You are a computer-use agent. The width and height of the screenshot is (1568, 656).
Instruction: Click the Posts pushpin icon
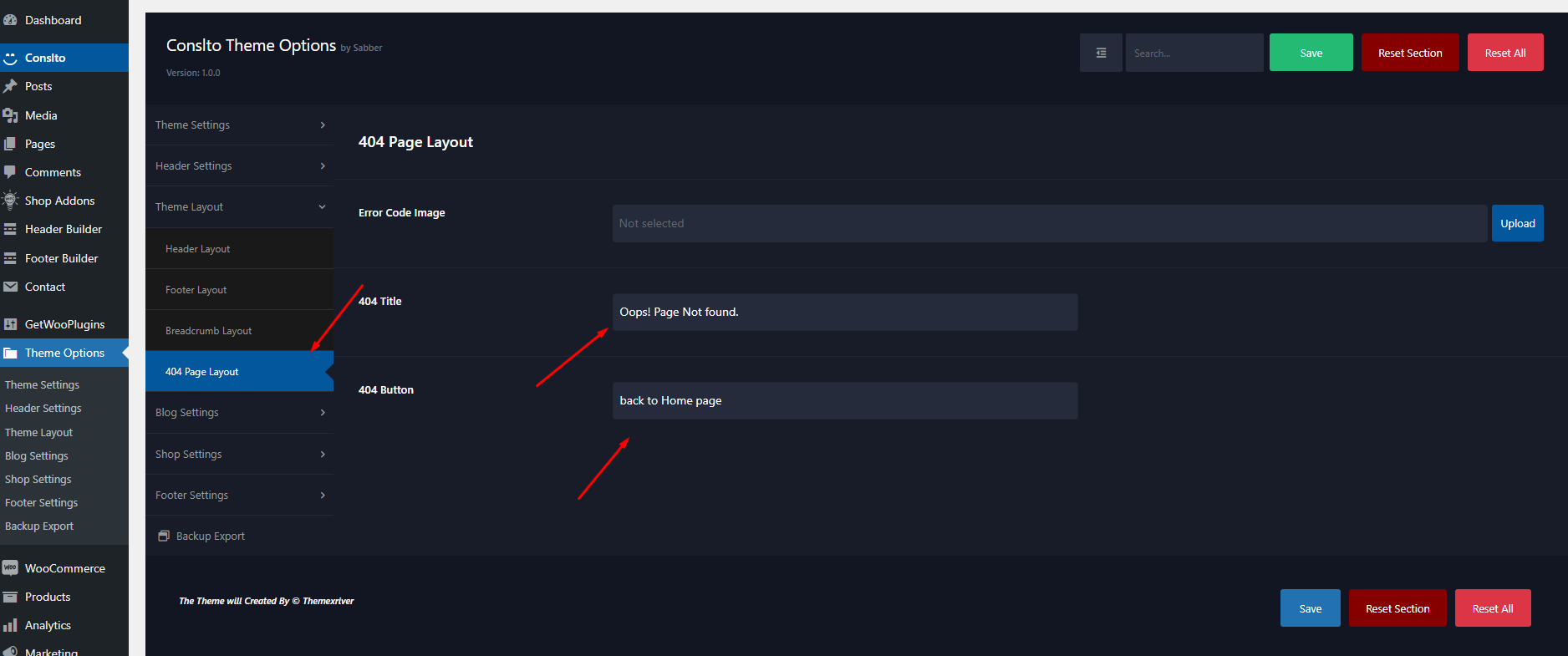coord(11,86)
